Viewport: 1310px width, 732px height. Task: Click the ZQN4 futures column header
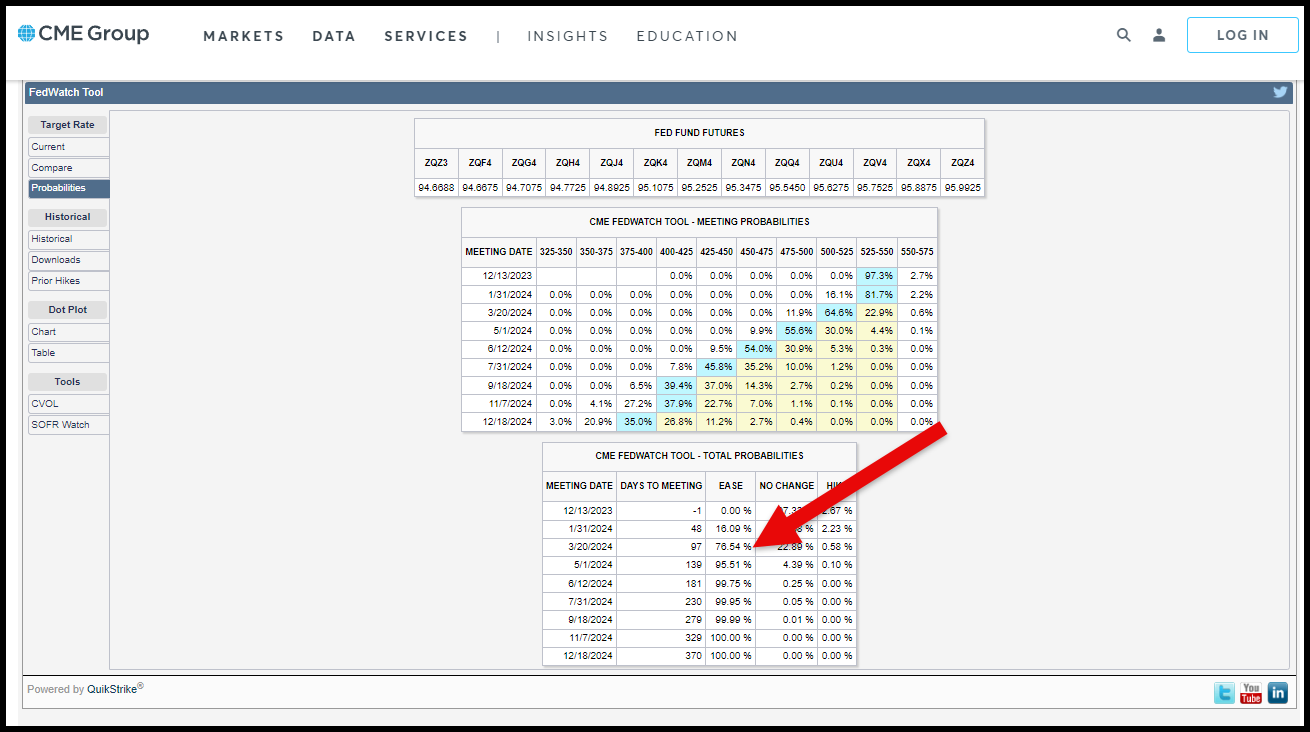point(743,163)
